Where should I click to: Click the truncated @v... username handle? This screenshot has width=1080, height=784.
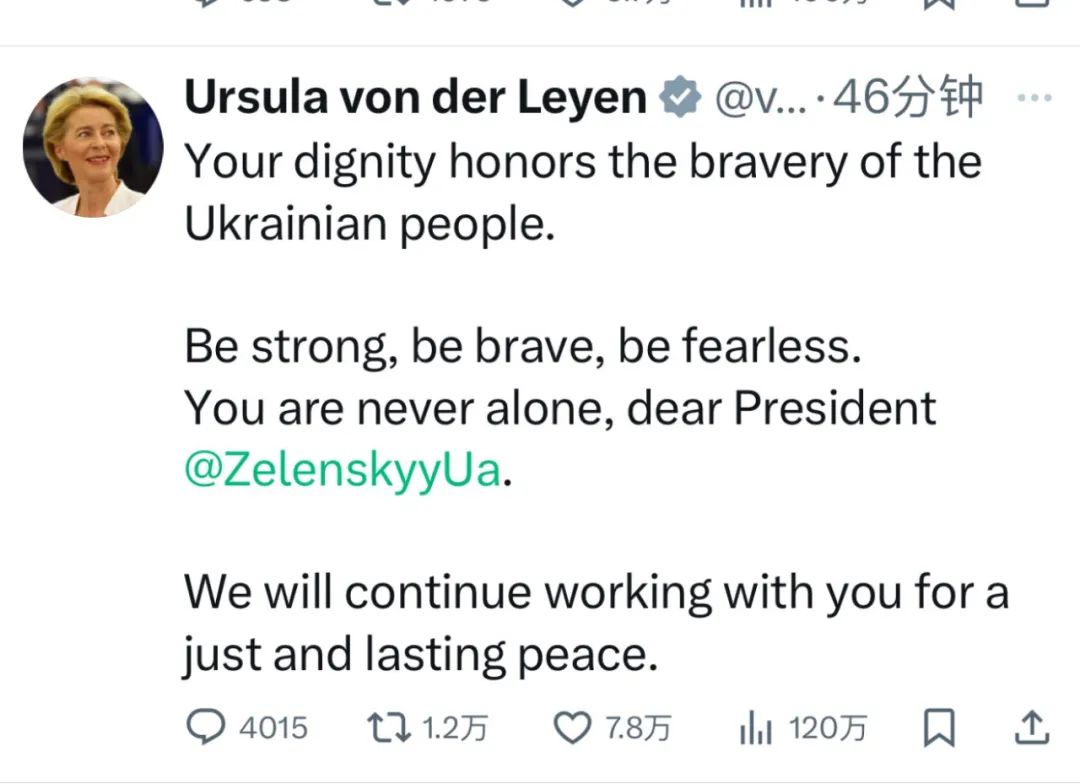pyautogui.click(x=760, y=99)
